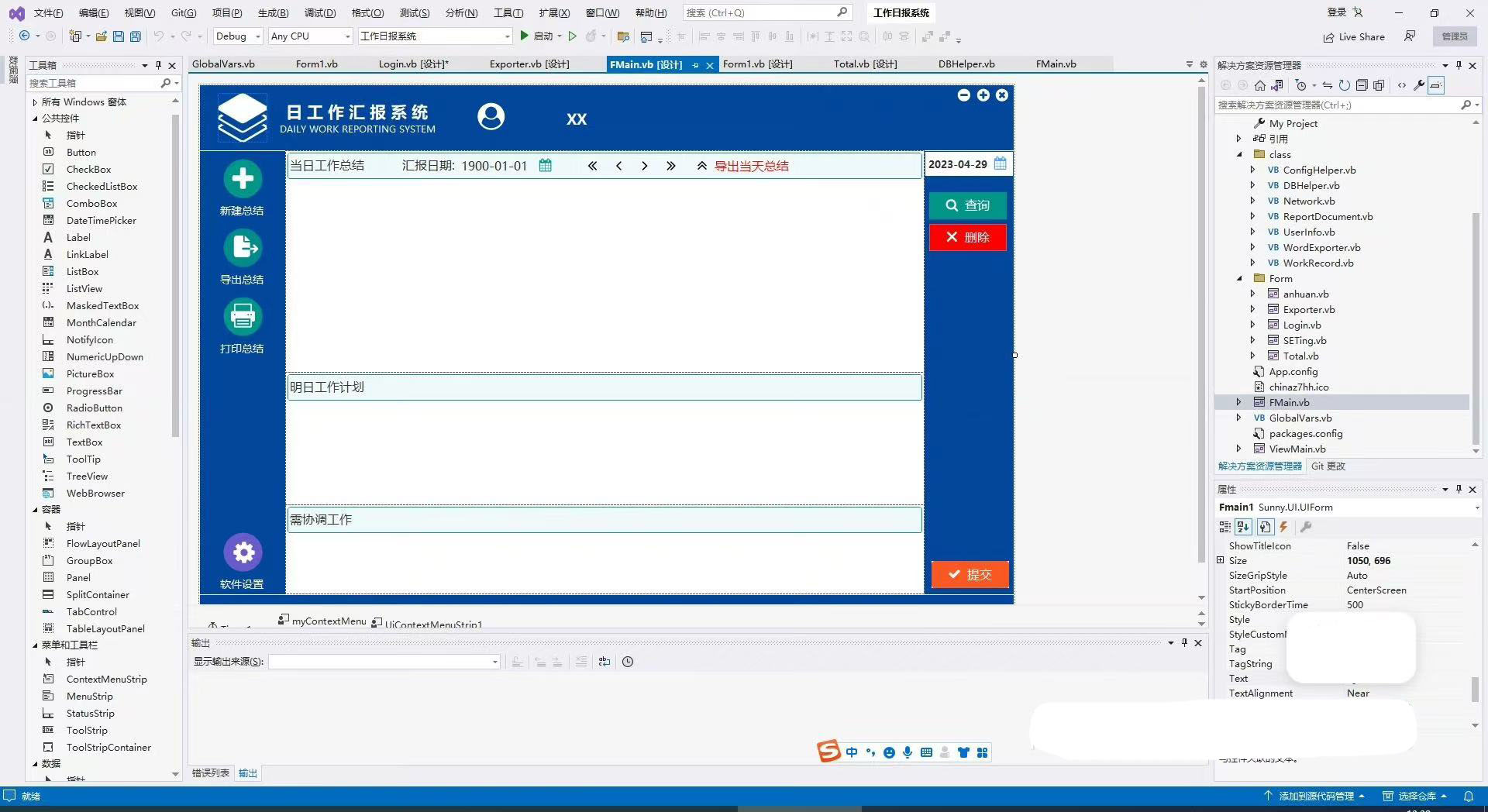Toggle pin on the Properties panel
The height and width of the screenshot is (812, 1488).
[1459, 489]
